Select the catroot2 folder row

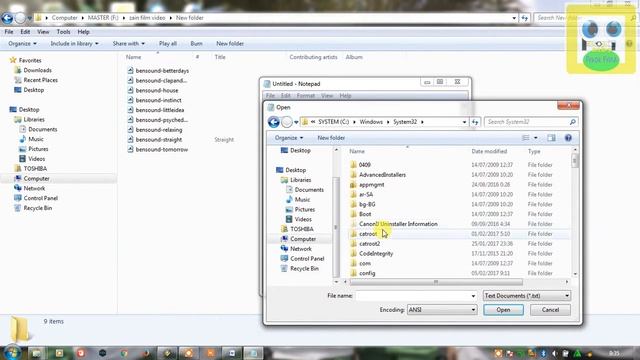460,244
